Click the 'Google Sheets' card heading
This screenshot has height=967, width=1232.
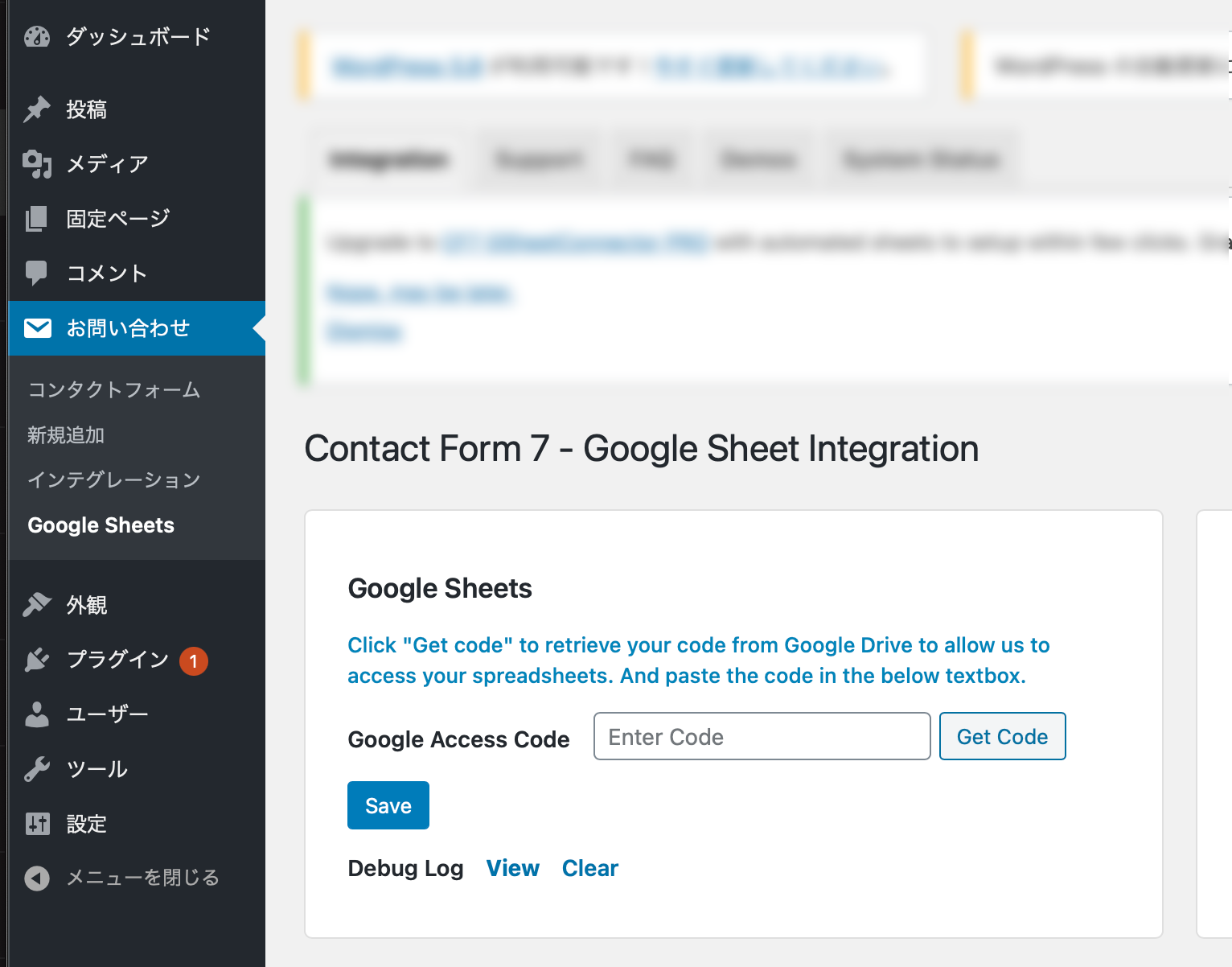(440, 588)
